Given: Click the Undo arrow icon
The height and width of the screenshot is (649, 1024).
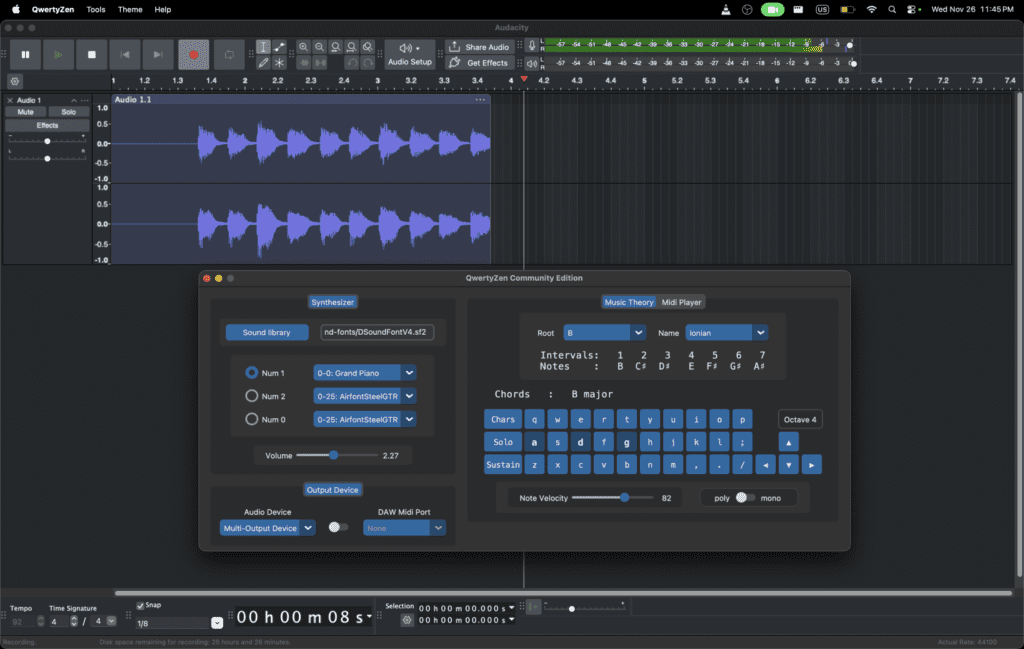Looking at the screenshot, I should (353, 62).
